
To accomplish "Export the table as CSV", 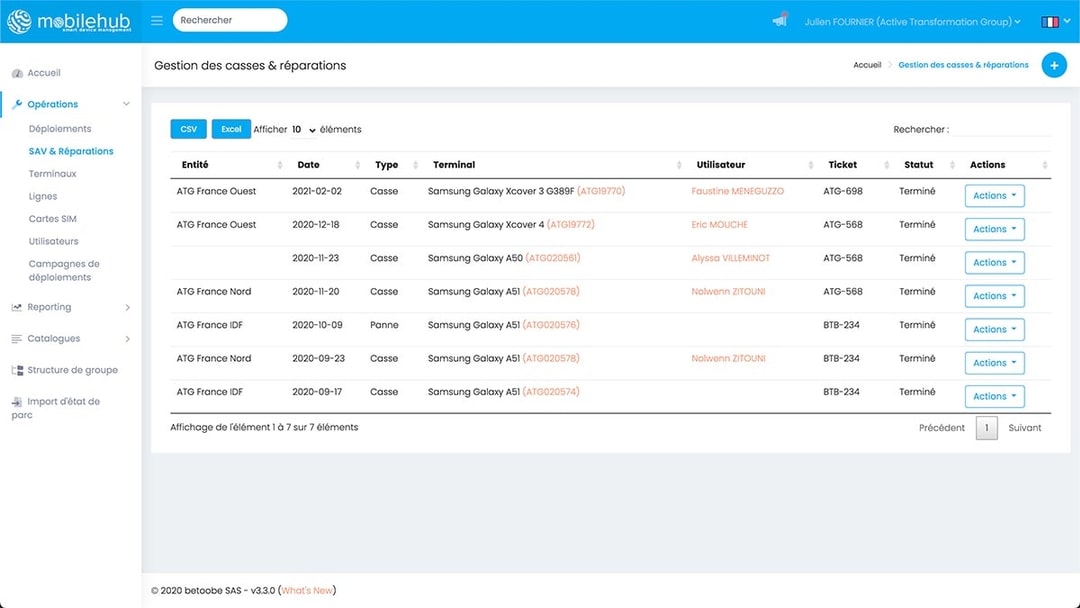I will tap(188, 129).
